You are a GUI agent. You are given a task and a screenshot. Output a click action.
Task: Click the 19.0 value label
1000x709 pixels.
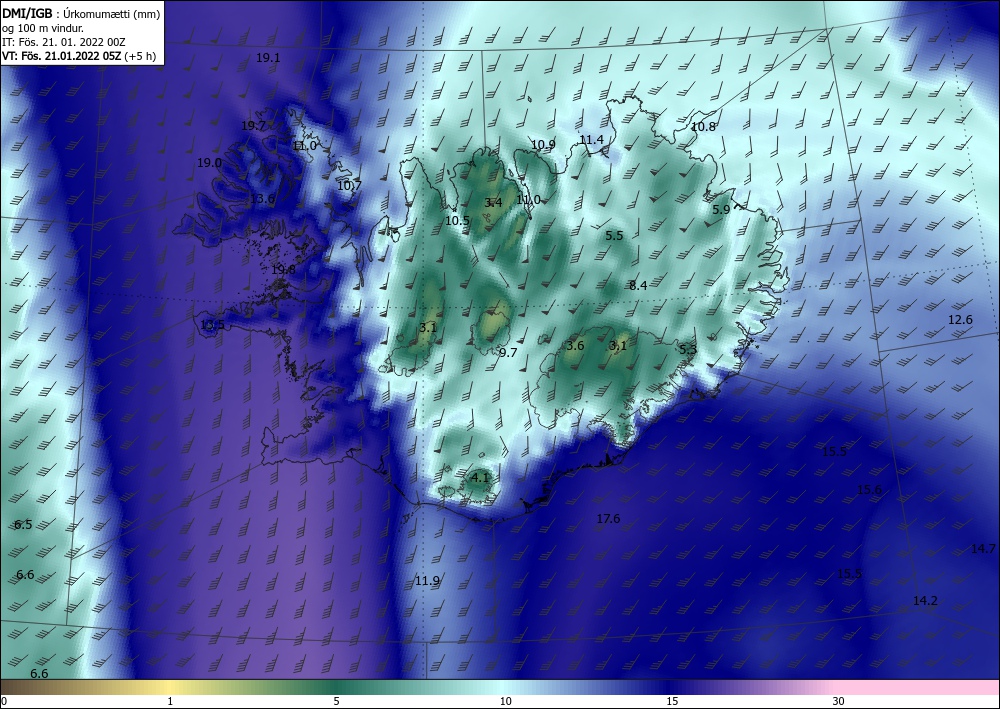[x=209, y=163]
